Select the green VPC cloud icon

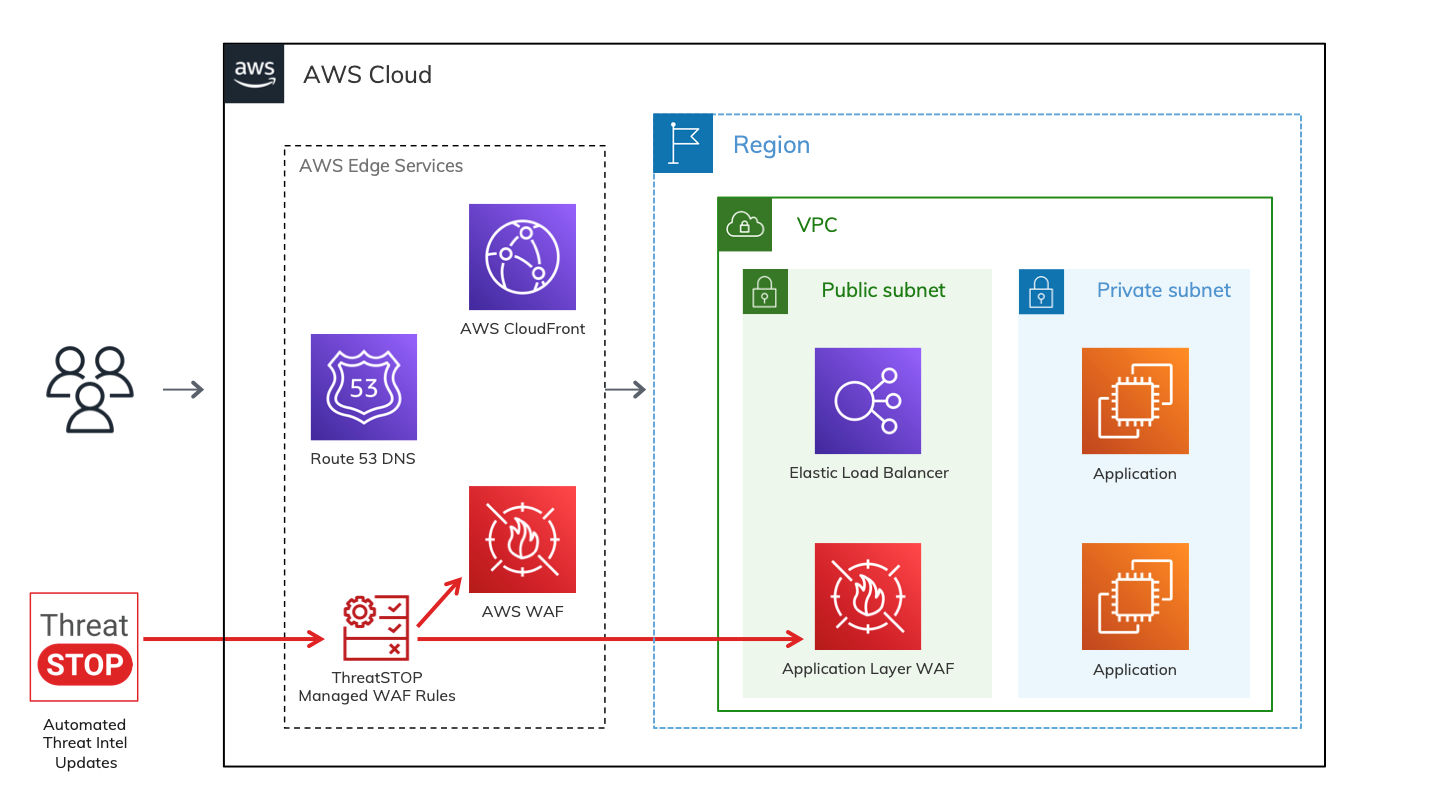pos(744,225)
